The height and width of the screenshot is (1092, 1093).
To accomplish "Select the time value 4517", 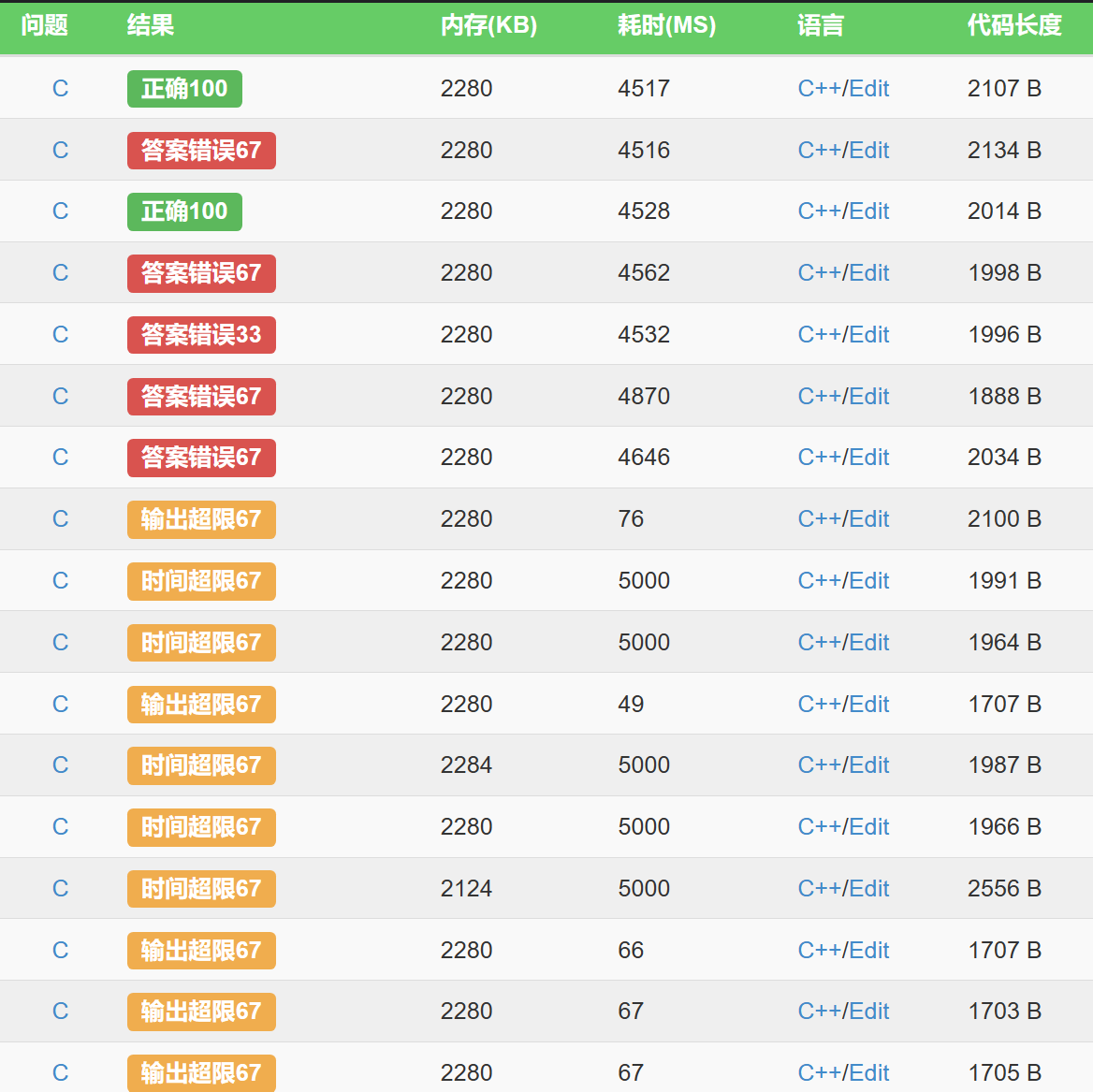I will click(x=644, y=89).
